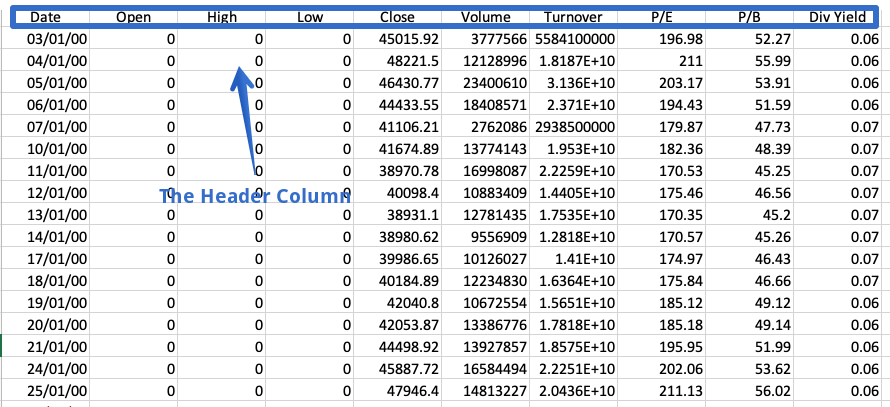Image resolution: width=890 pixels, height=407 pixels.
Task: Select the Volume header cell
Action: pos(485,17)
